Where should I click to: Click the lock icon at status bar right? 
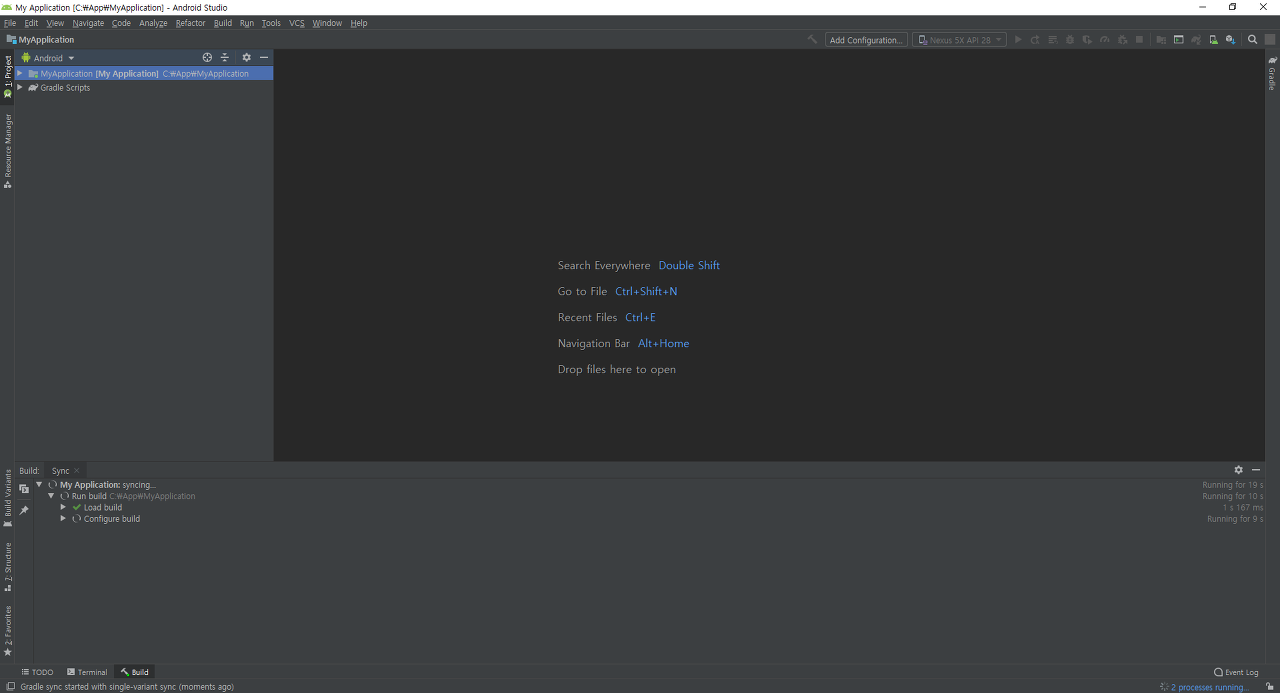(1269, 687)
